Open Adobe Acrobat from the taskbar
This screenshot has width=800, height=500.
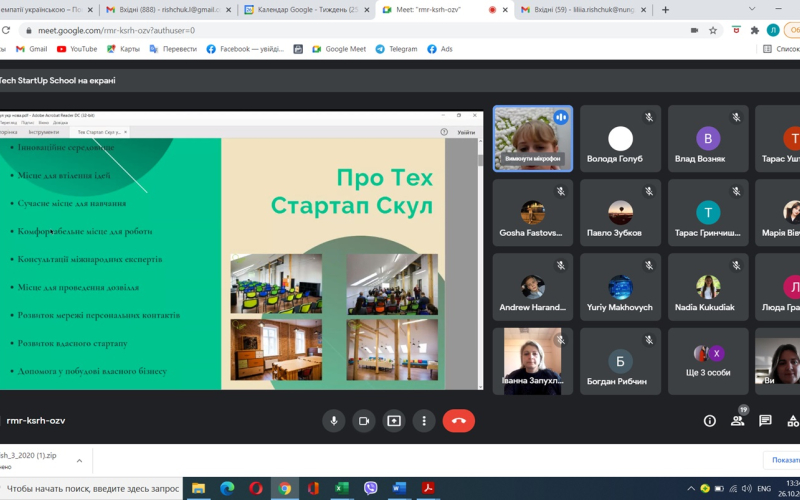428,489
